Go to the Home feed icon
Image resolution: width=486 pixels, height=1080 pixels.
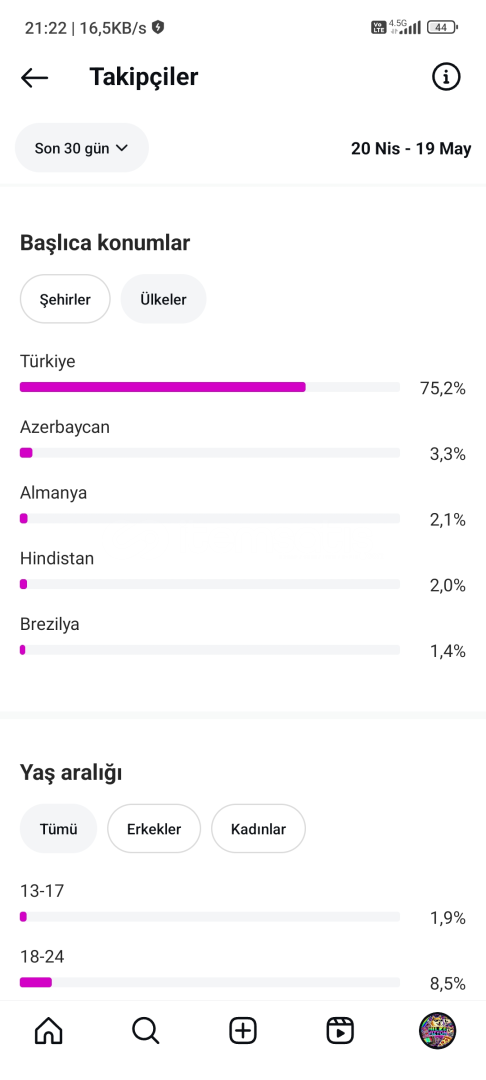(x=48, y=1031)
